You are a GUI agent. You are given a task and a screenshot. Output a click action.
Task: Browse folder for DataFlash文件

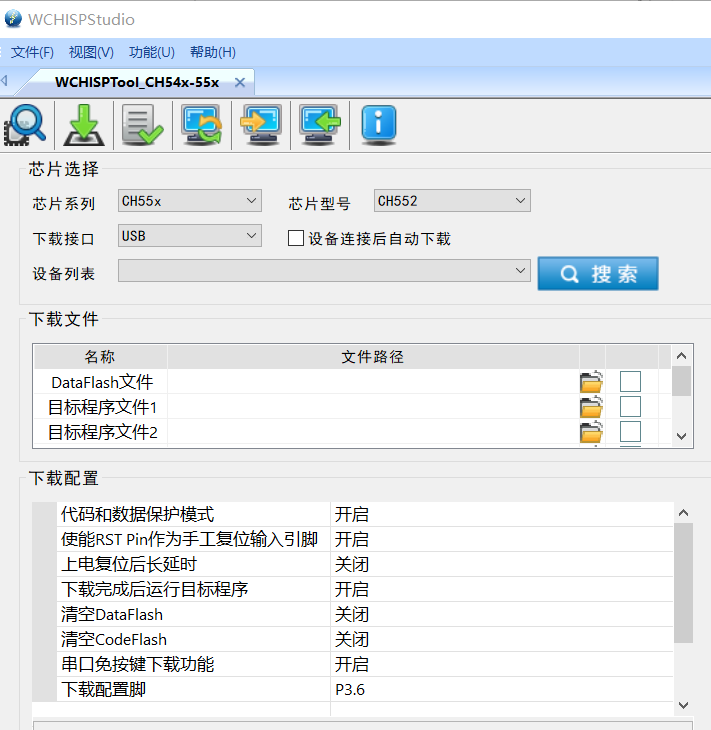(x=591, y=382)
